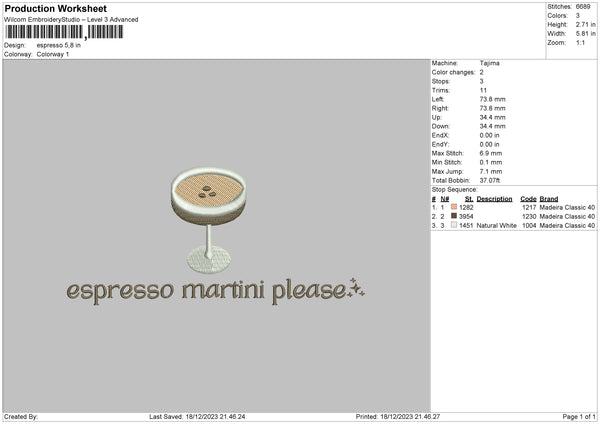This screenshot has height=424, width=600.
Task: Select Max Stitch value 6.9 mm
Action: pyautogui.click(x=491, y=153)
